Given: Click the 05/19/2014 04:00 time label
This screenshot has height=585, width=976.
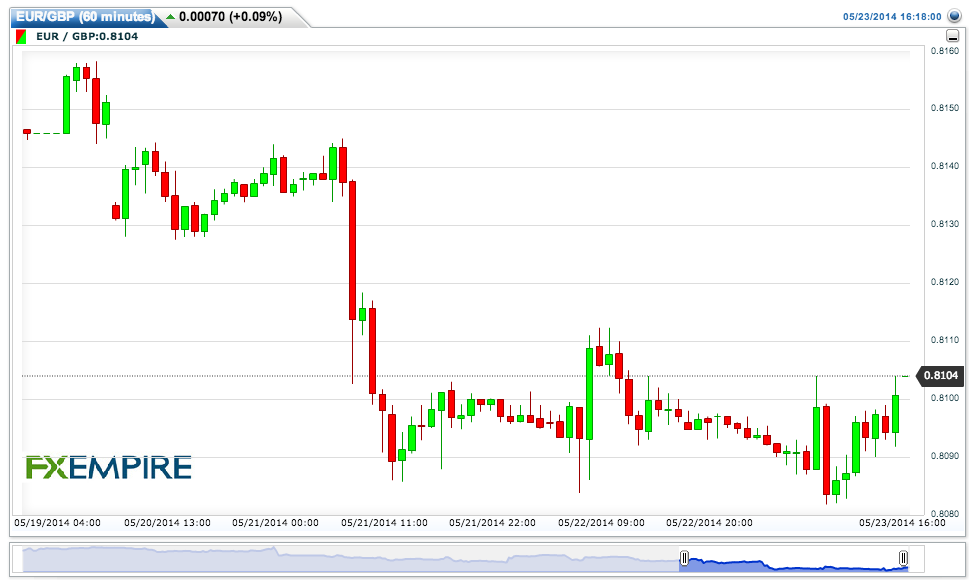Looking at the screenshot, I should coord(57,523).
